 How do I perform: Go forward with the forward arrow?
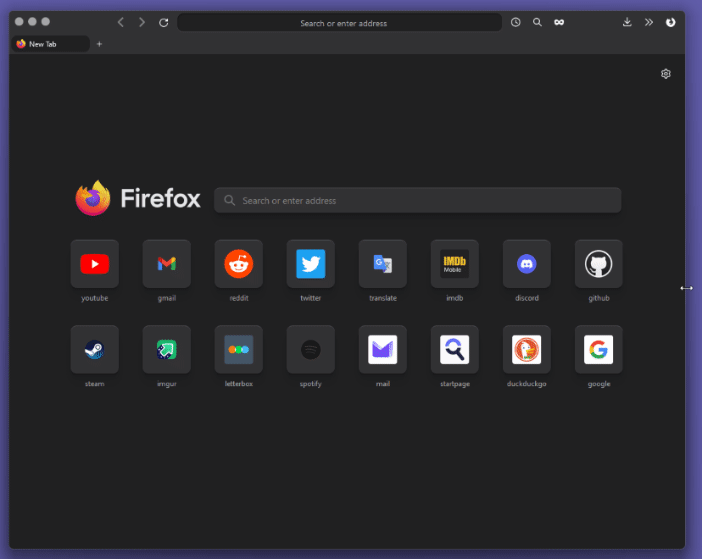(142, 22)
